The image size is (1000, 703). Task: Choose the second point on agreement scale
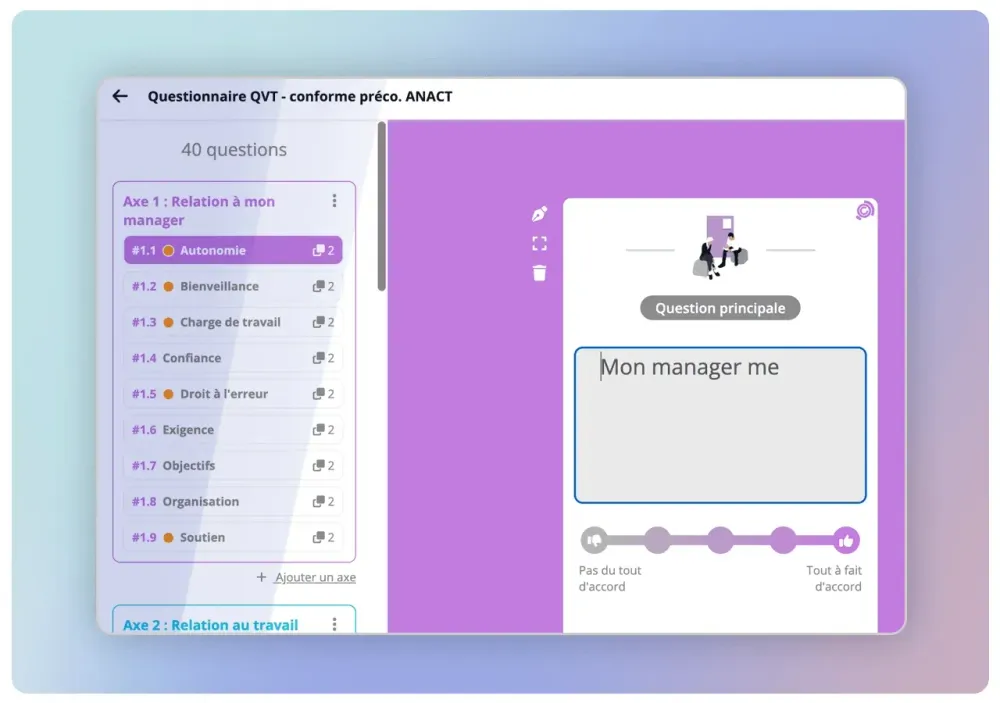[x=658, y=540]
